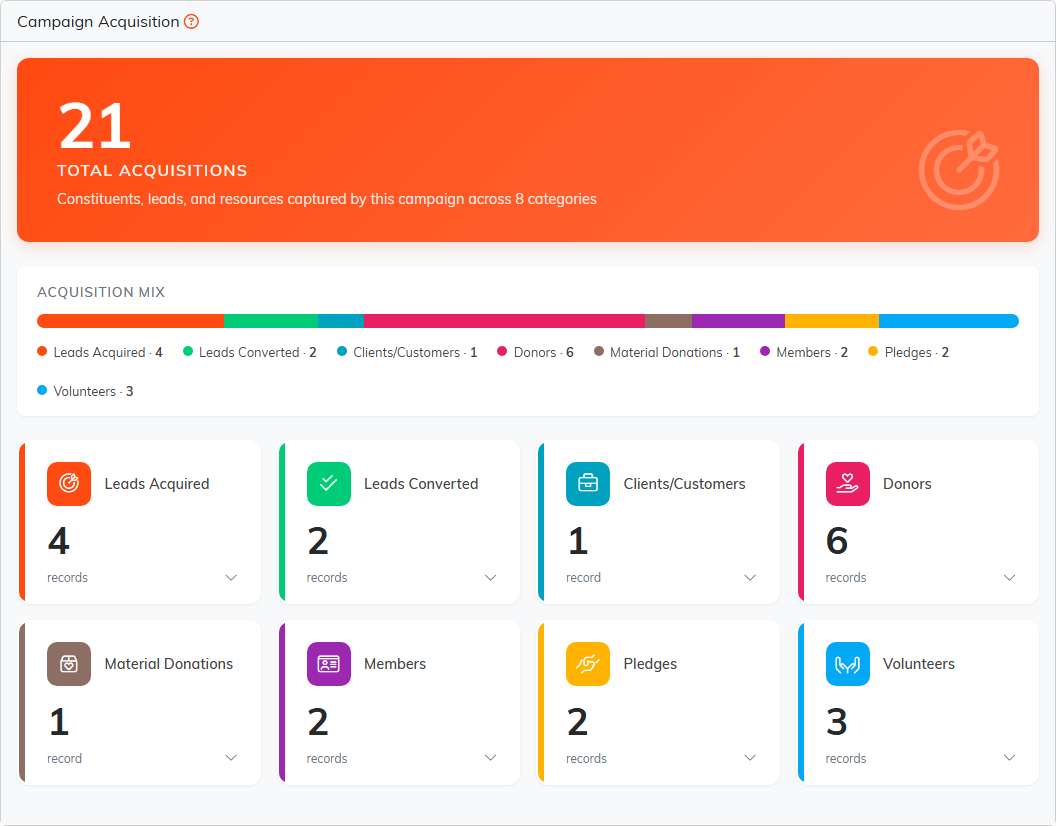Expand the Leads Acquired records chevron

pyautogui.click(x=231, y=577)
